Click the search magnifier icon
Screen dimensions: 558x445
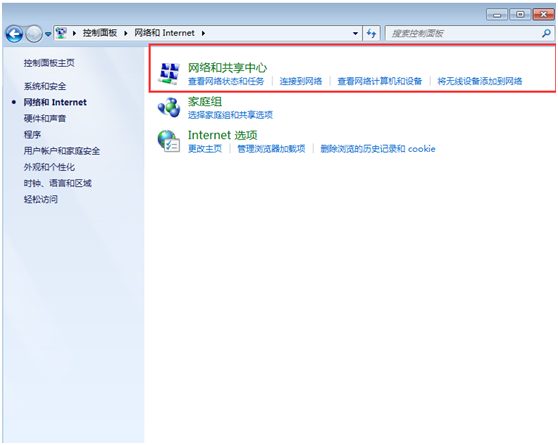coord(546,33)
